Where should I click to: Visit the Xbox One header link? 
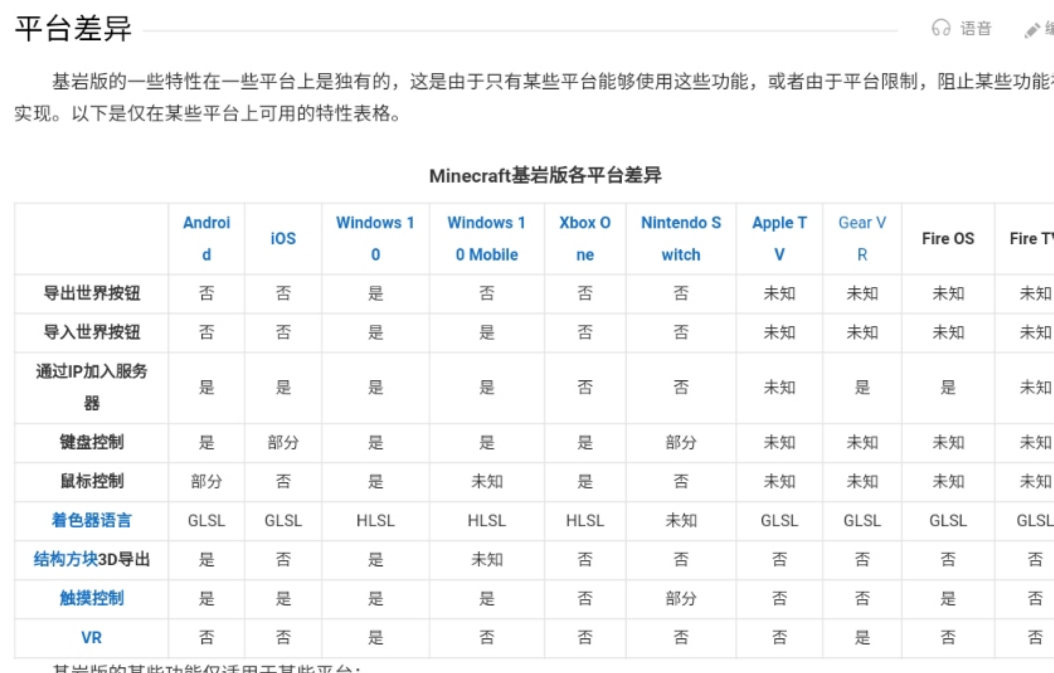coord(585,239)
